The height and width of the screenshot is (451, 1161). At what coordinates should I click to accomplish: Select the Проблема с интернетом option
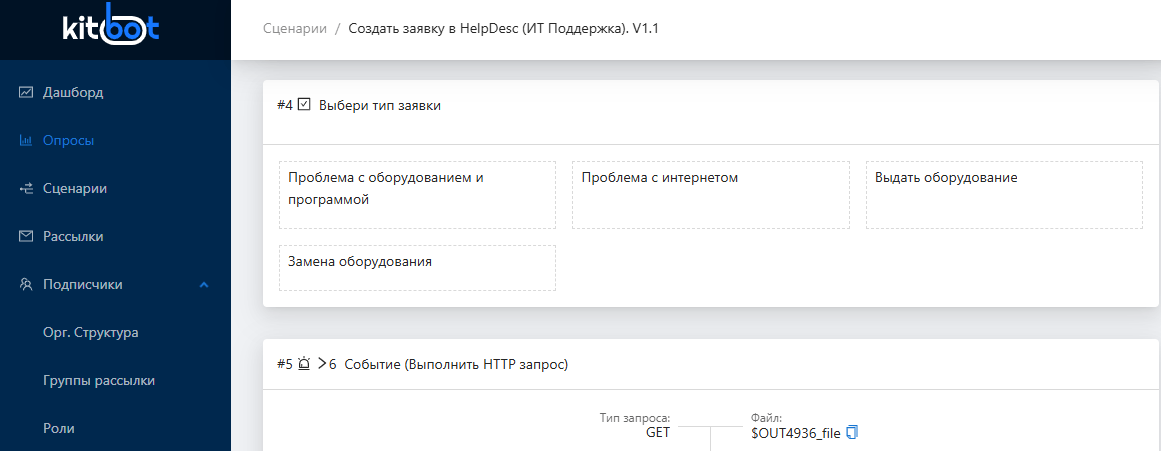coord(710,195)
